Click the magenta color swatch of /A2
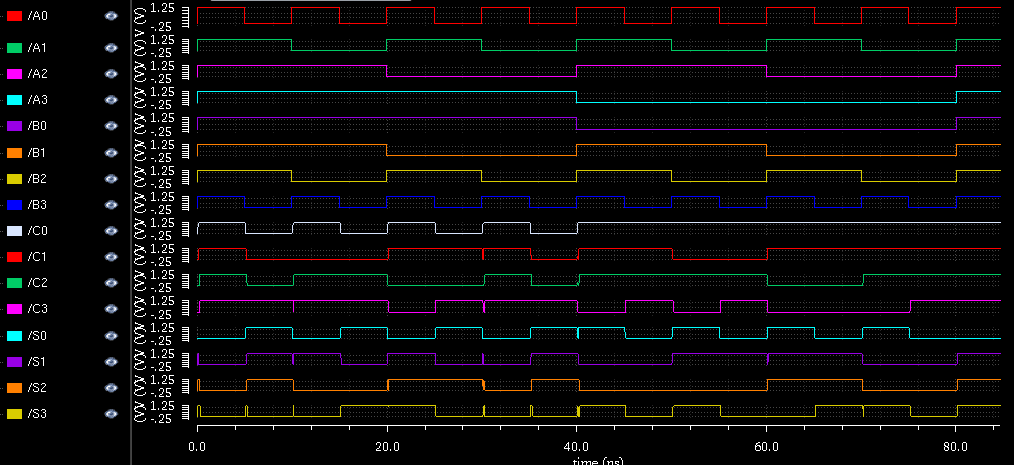 point(14,74)
